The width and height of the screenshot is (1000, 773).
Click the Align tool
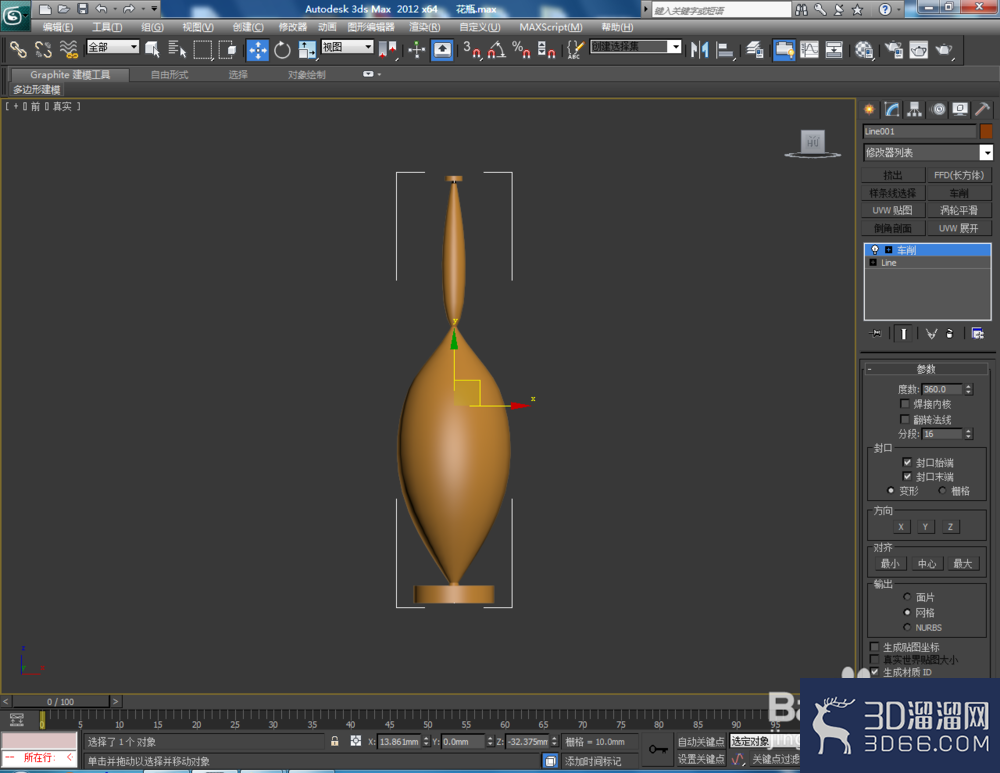click(x=725, y=50)
